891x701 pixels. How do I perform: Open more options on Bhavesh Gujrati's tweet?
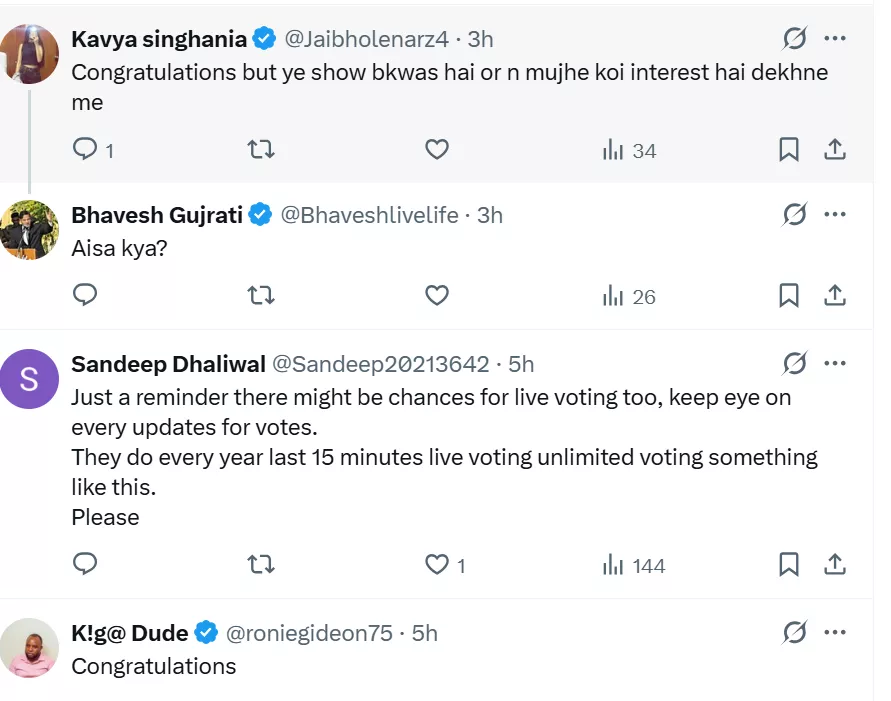835,214
